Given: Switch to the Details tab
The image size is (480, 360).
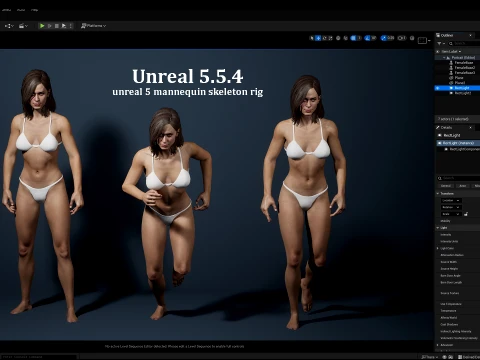Looking at the screenshot, I should [446, 128].
